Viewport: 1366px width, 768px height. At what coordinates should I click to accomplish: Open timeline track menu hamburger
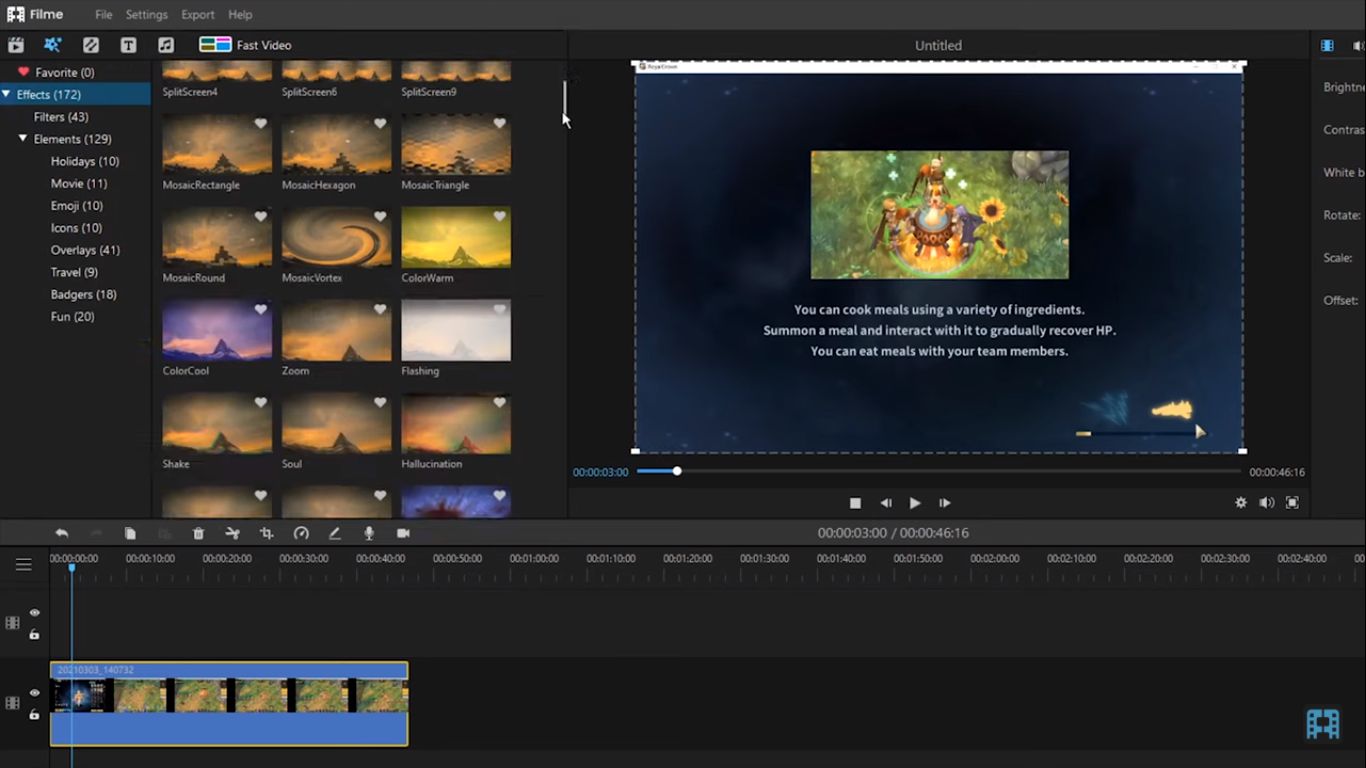click(x=24, y=565)
